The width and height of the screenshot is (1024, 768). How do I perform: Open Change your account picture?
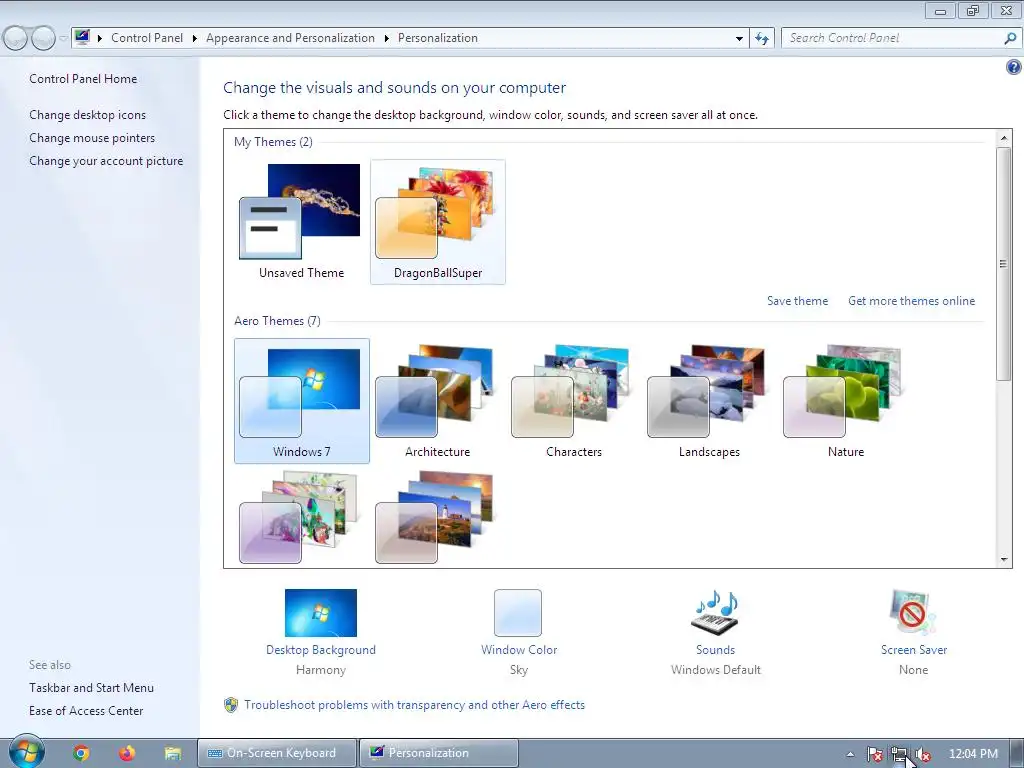coord(106,161)
